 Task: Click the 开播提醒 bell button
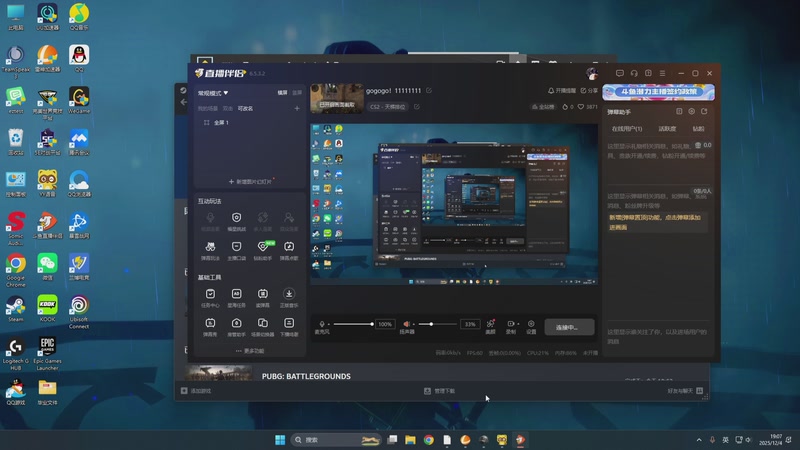tap(562, 91)
